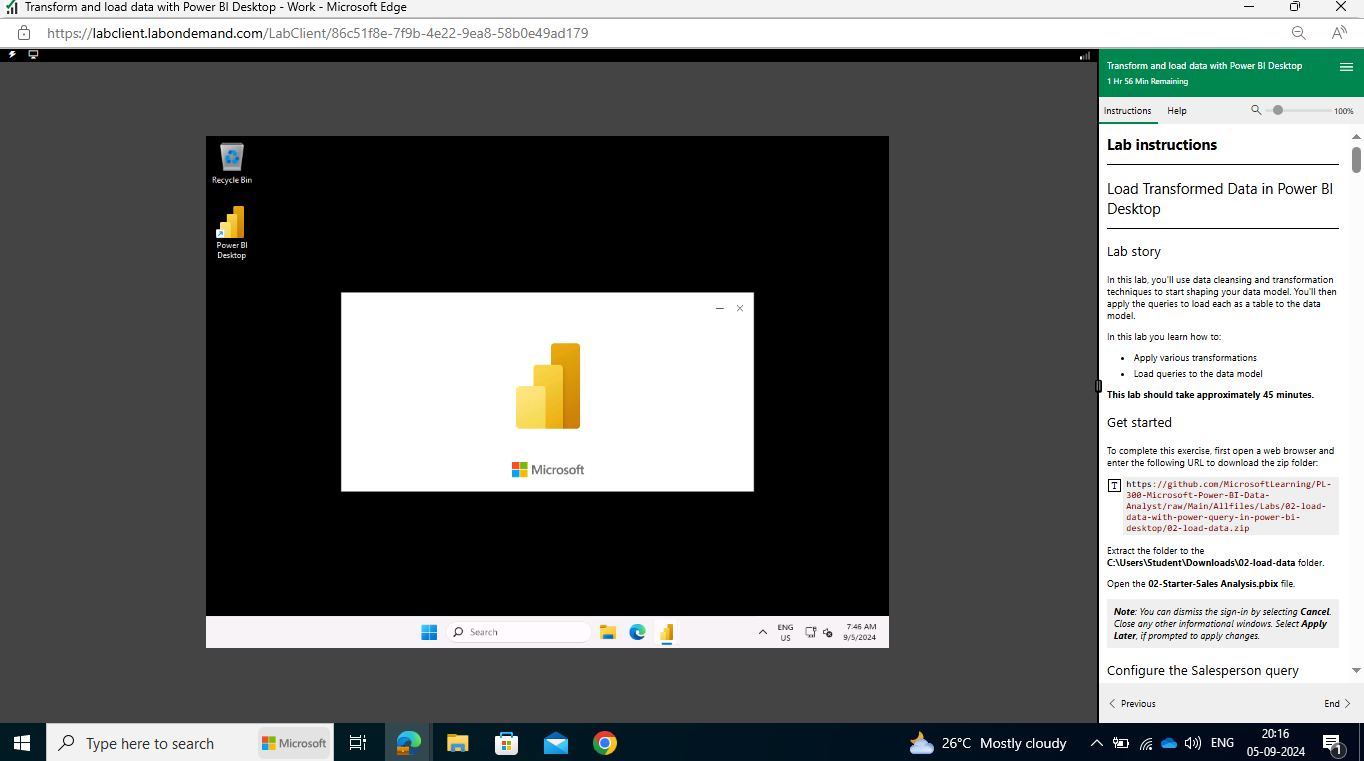Open Google Chrome from the host taskbar
This screenshot has width=1364, height=761.
tap(604, 743)
